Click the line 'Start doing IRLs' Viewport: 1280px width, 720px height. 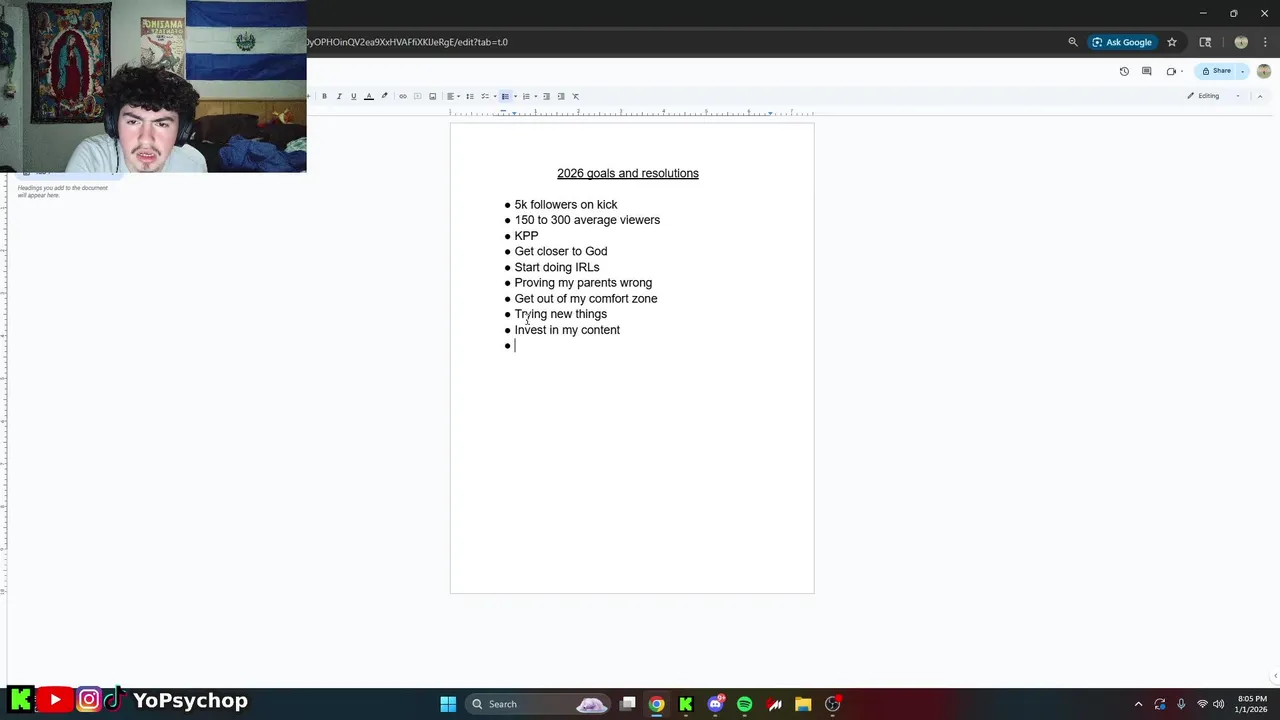pos(557,267)
